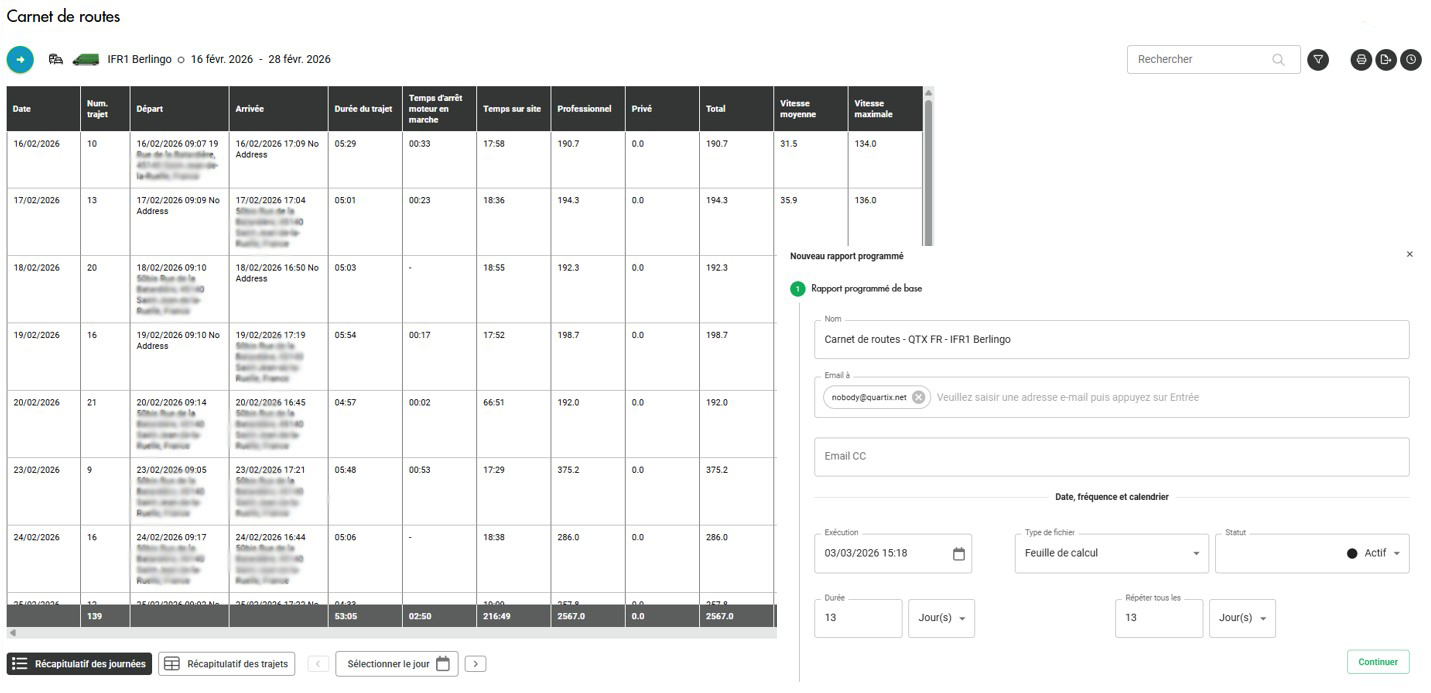The image size is (1431, 693).
Task: Open the filter funnel icon
Action: coord(1318,60)
